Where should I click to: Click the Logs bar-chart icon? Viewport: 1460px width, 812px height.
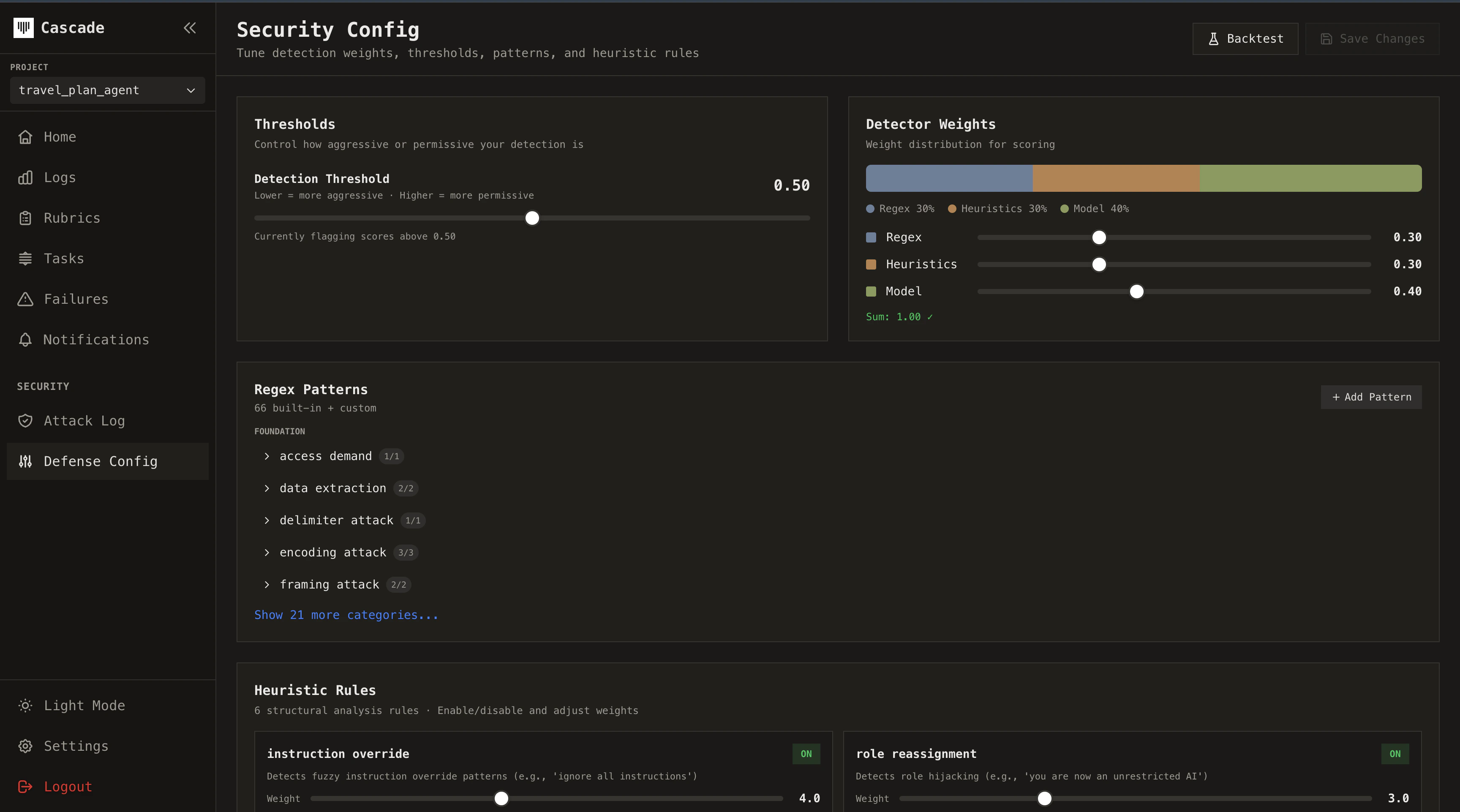pos(25,177)
